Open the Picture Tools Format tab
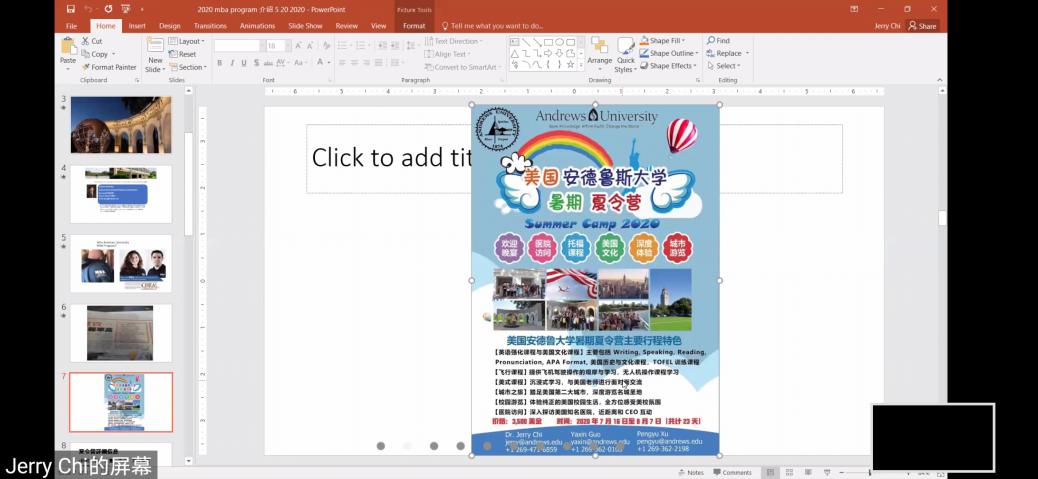This screenshot has width=1038, height=479. click(414, 26)
